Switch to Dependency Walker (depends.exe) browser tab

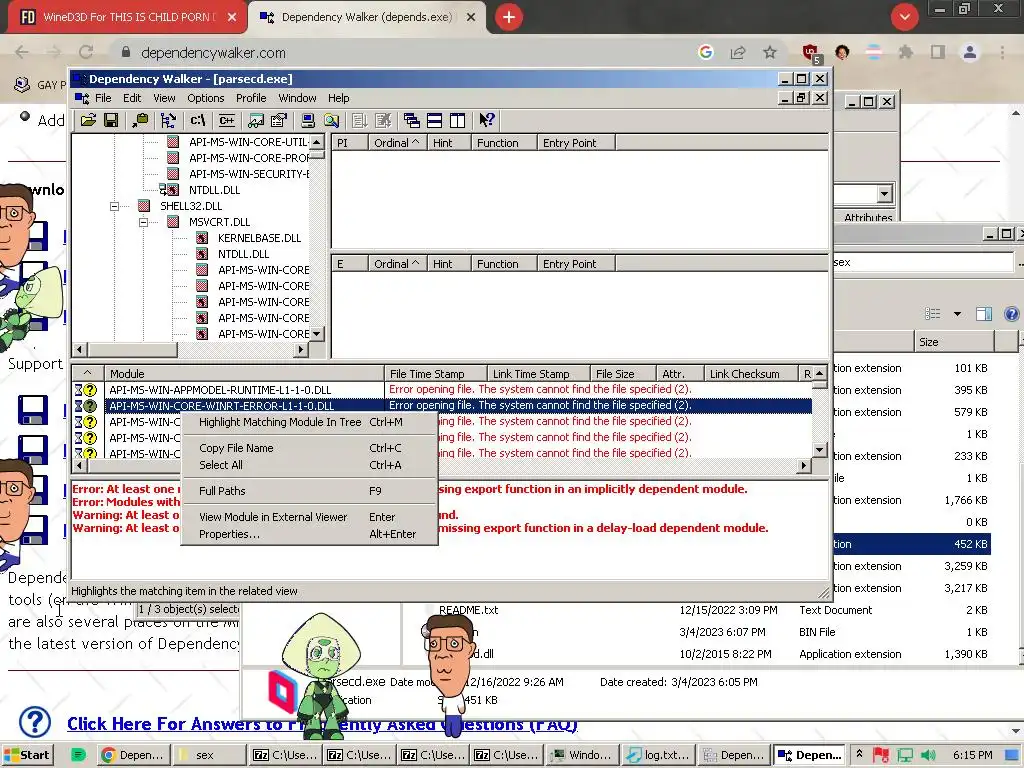coord(367,17)
